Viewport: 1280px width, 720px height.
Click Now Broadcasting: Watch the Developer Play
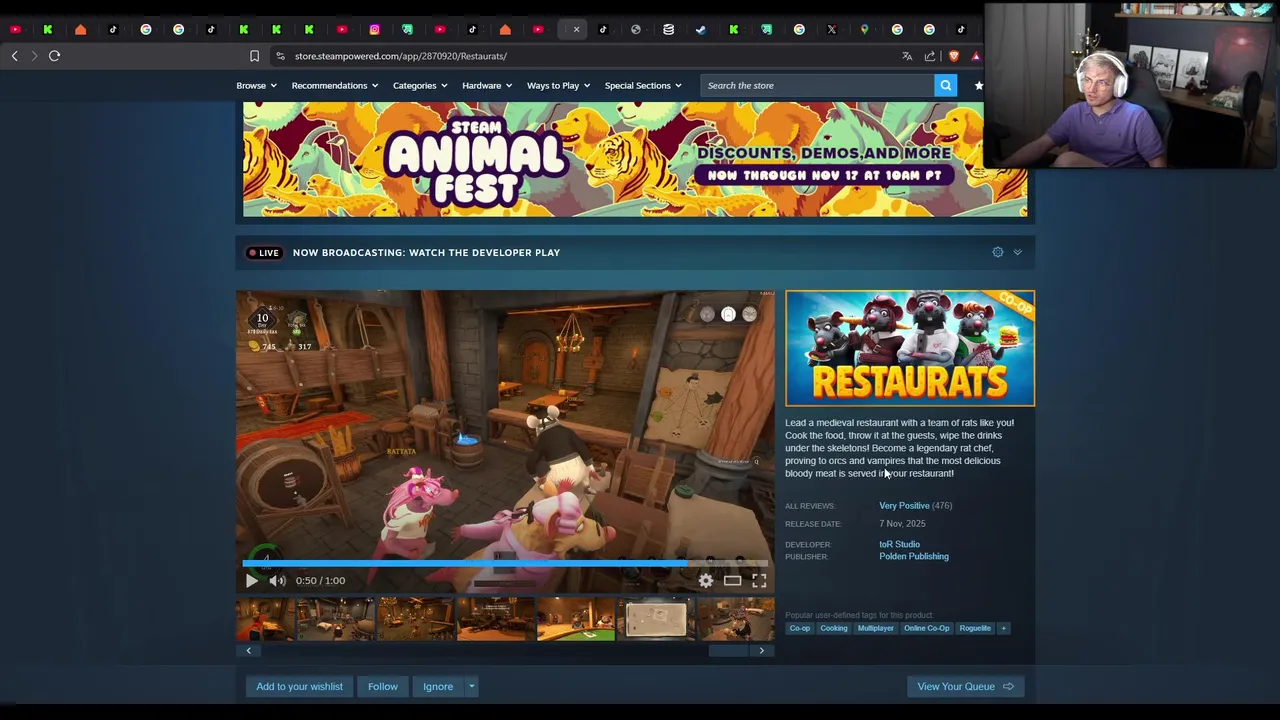point(426,252)
